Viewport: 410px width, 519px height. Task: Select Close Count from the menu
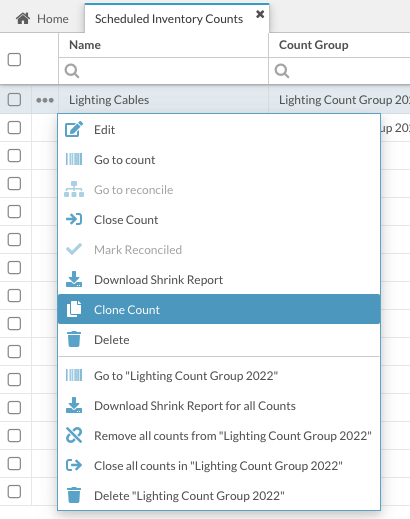[x=219, y=220]
